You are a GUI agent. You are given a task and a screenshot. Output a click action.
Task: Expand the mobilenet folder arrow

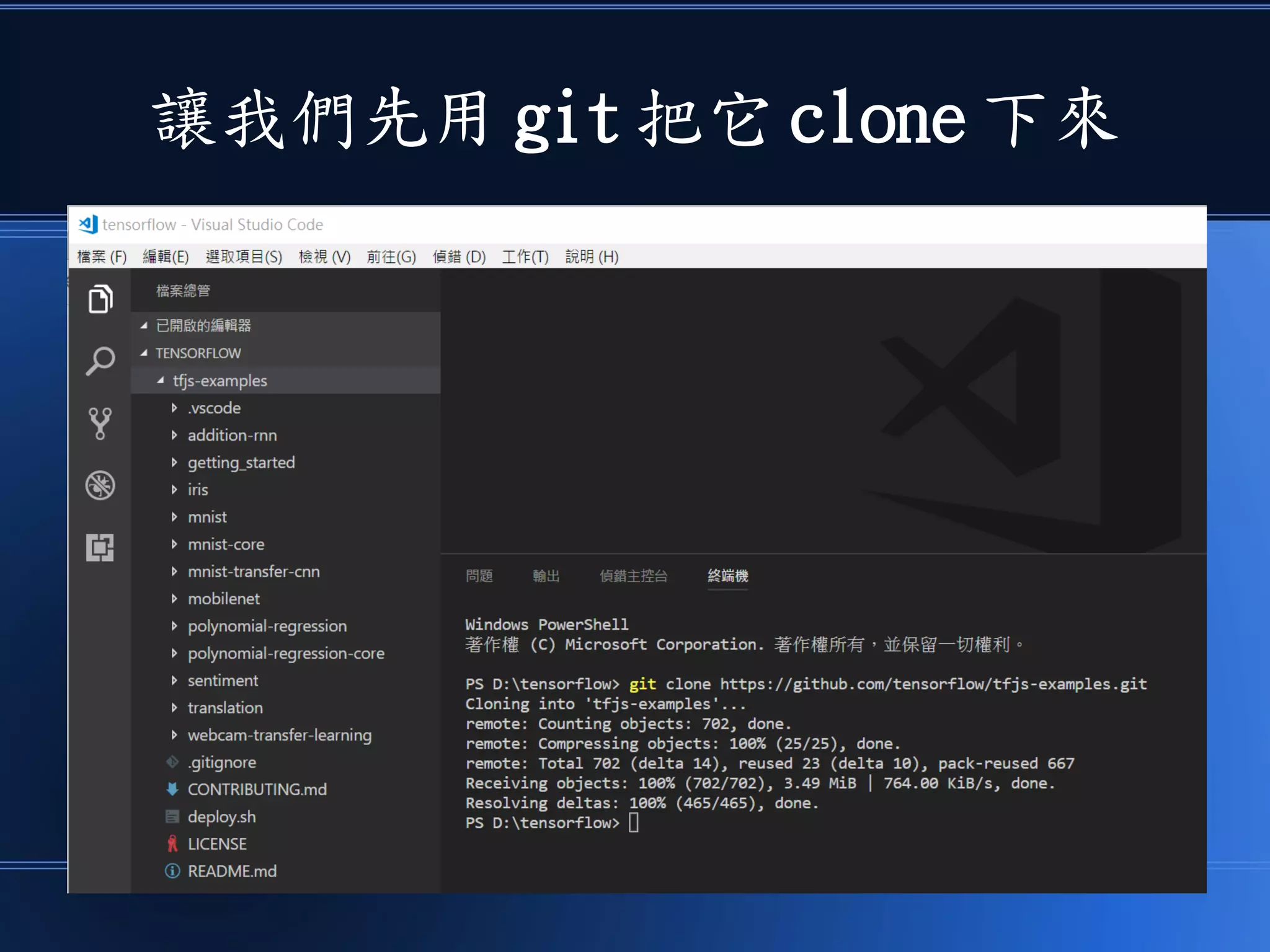[x=174, y=598]
